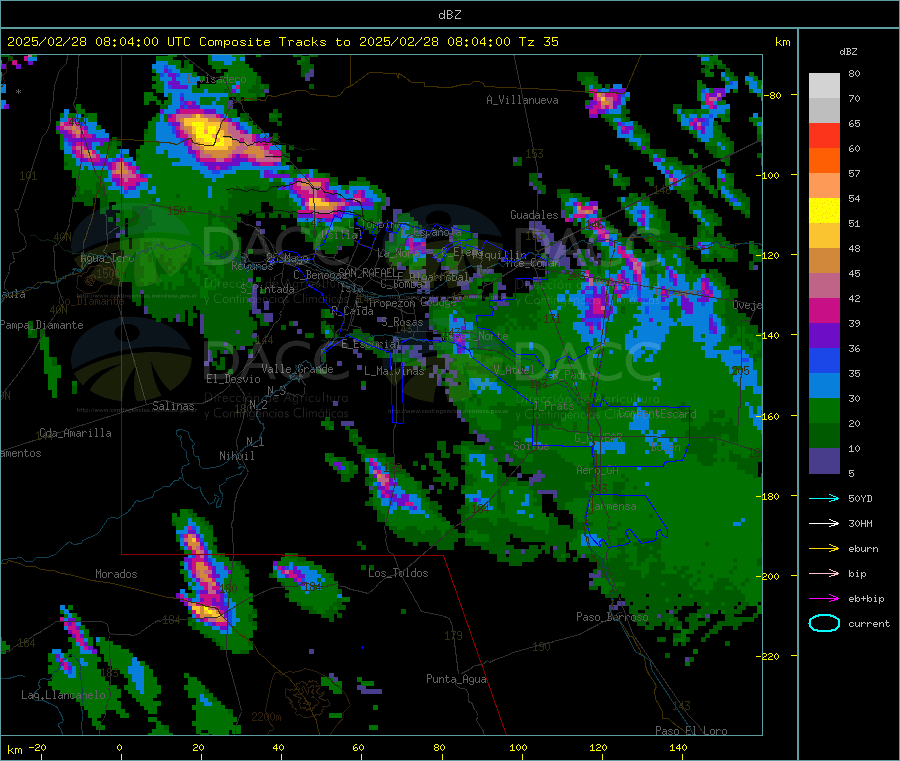Pick the purple swatch between 39 and 36
This screenshot has width=900, height=761.
(x=824, y=336)
